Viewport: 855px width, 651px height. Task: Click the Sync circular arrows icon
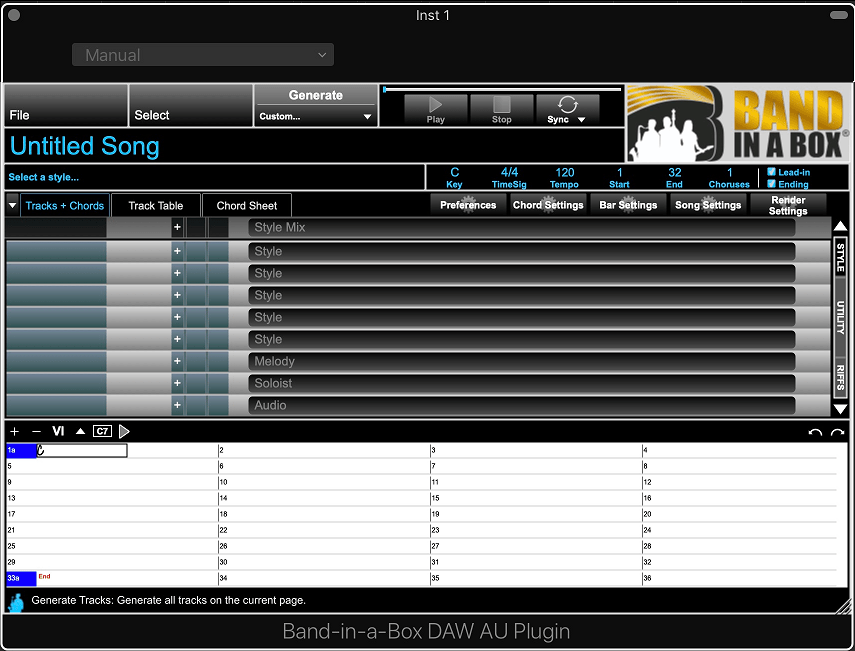pos(568,104)
